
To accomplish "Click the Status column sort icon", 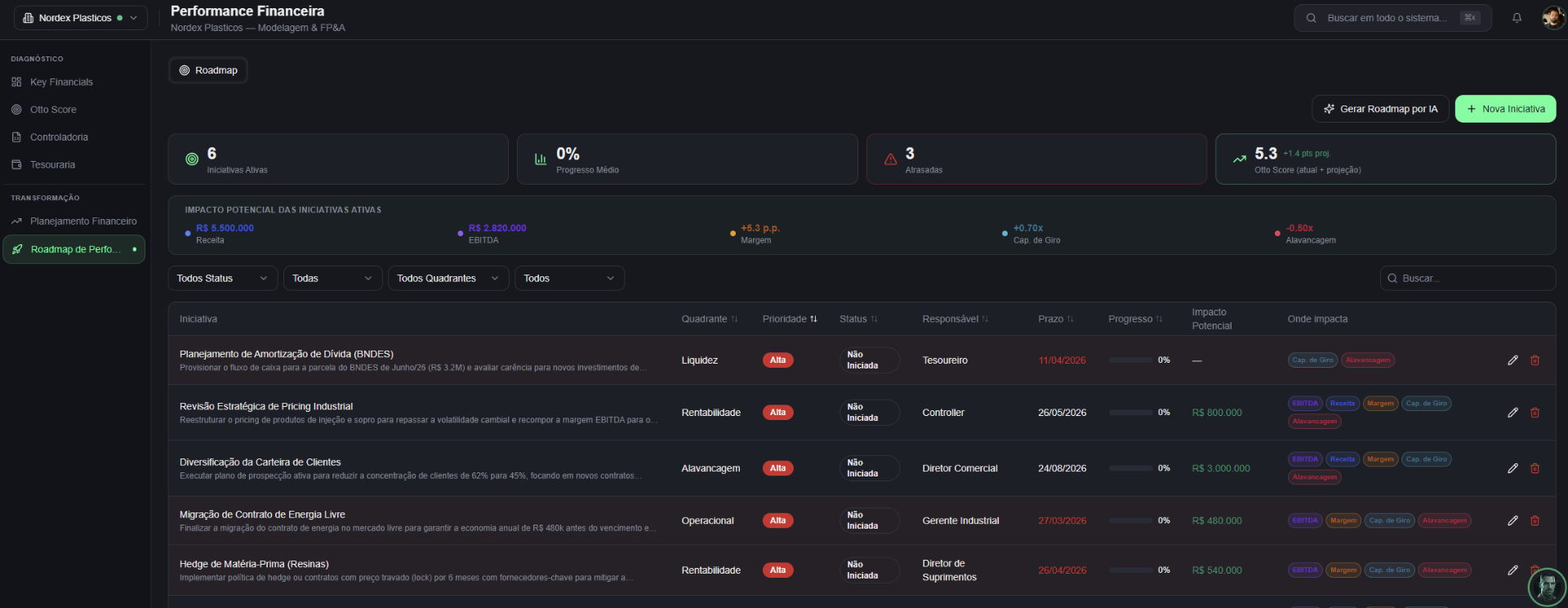I will tap(874, 320).
